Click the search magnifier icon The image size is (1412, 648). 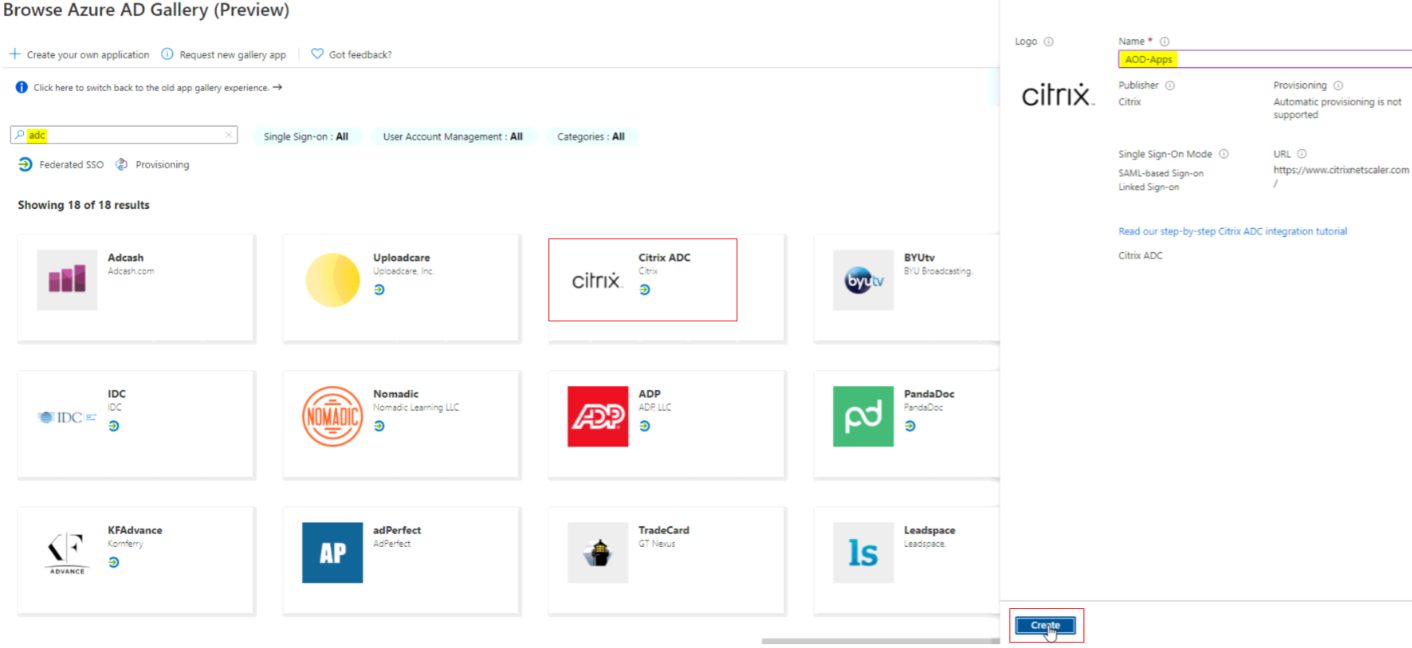pyautogui.click(x=19, y=135)
